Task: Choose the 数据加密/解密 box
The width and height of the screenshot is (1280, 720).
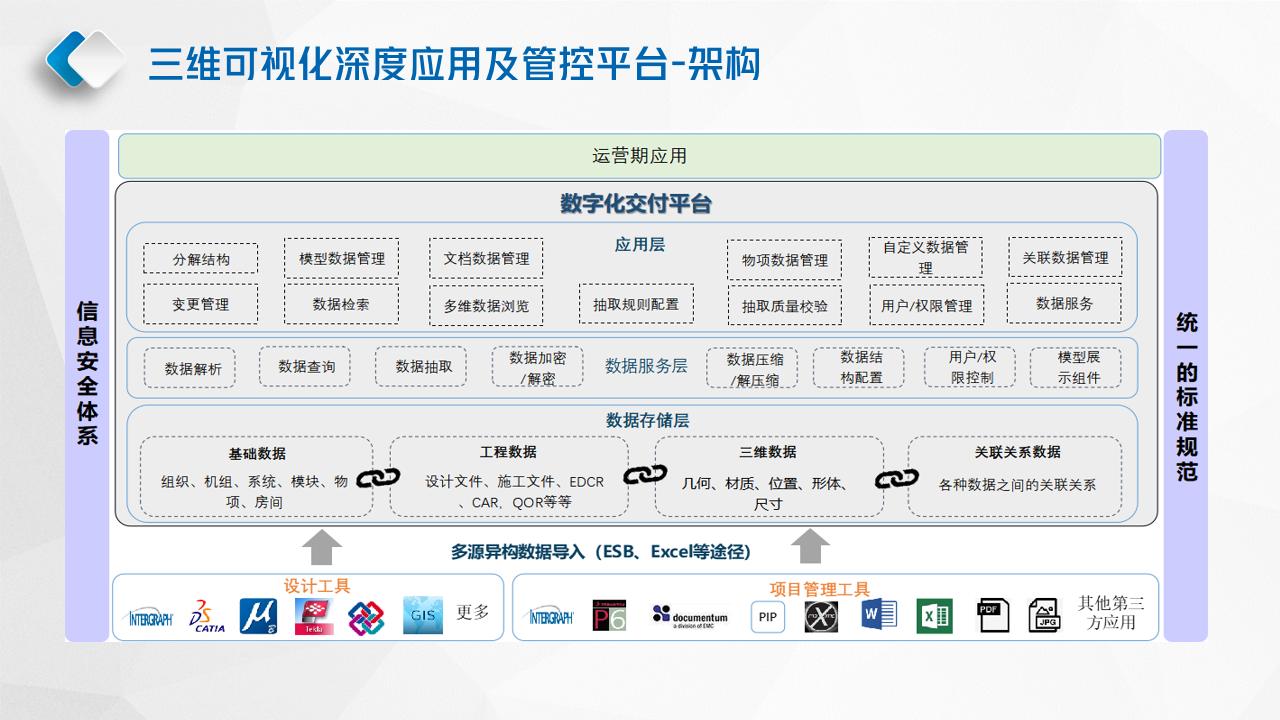Action: [537, 367]
